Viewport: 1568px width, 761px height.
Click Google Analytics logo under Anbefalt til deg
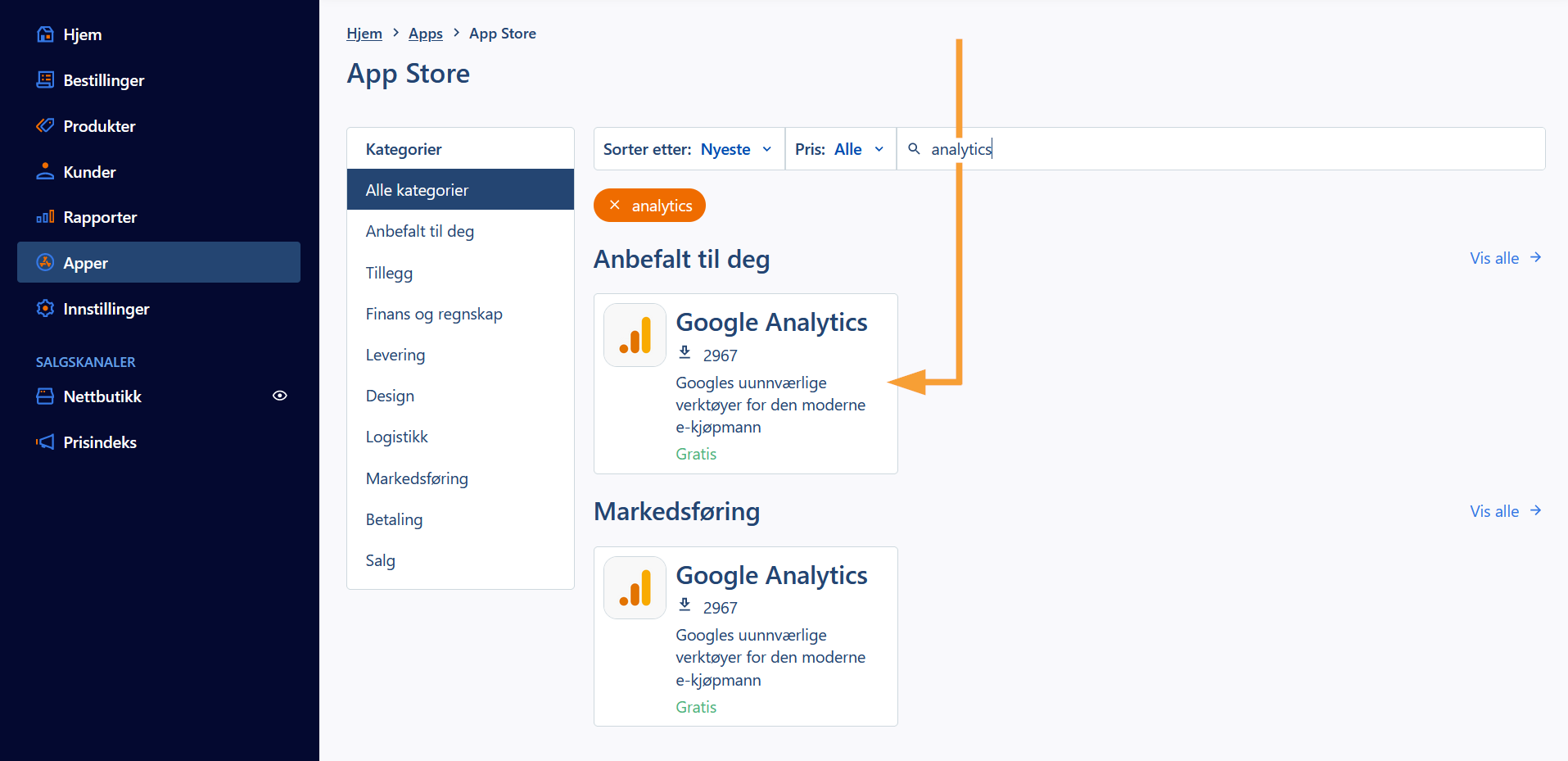pyautogui.click(x=635, y=335)
